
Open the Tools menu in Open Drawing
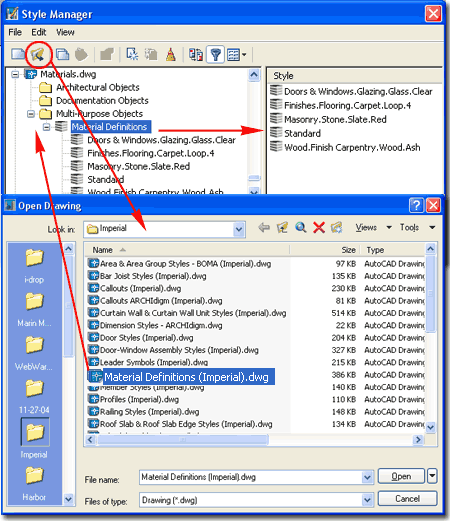(418, 228)
